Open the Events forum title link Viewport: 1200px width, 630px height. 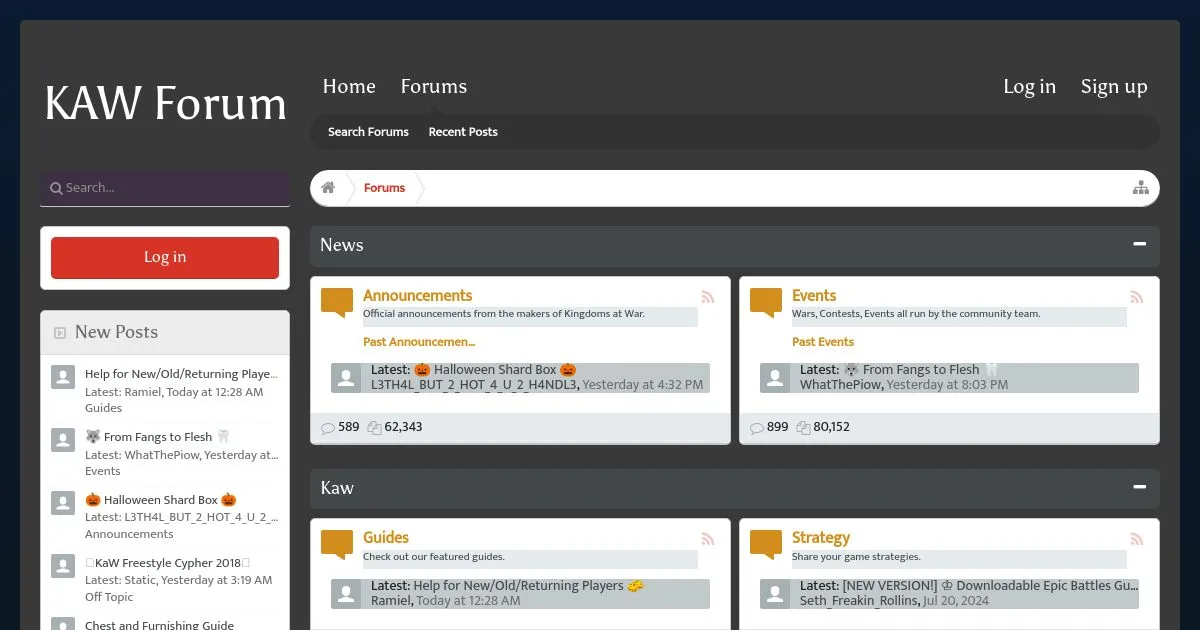click(814, 296)
